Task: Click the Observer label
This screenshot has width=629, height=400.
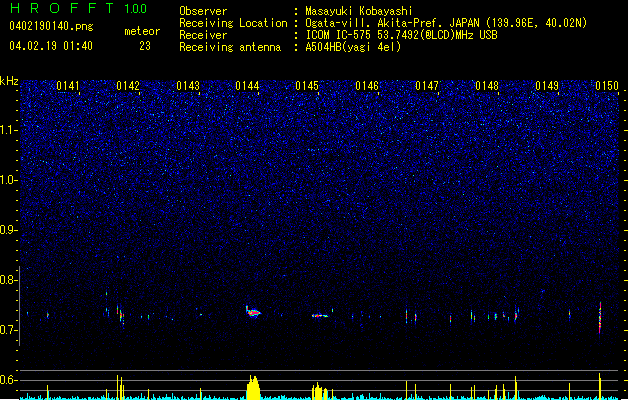Action: pyautogui.click(x=203, y=11)
